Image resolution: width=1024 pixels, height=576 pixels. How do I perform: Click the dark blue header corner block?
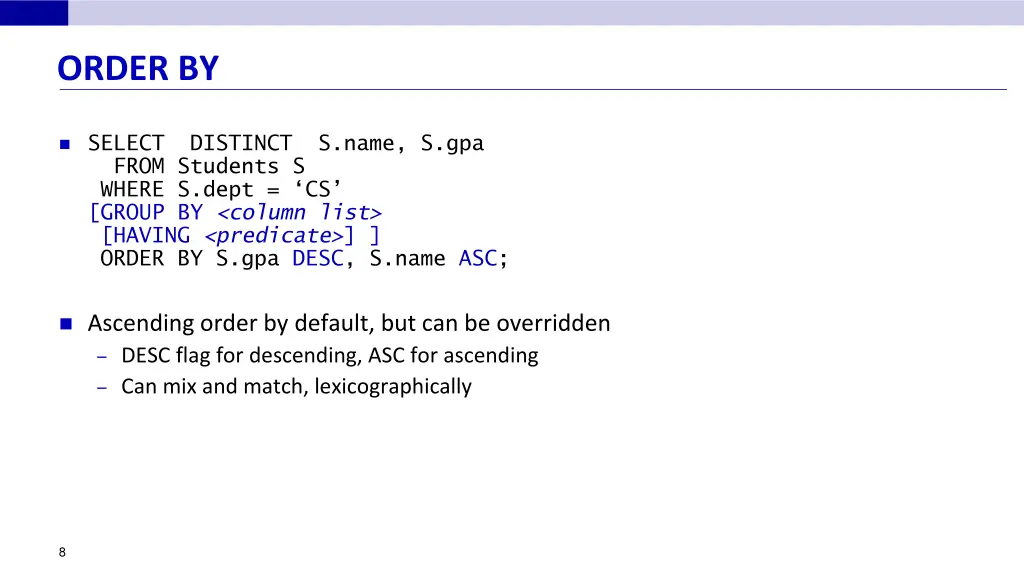tap(34, 12)
